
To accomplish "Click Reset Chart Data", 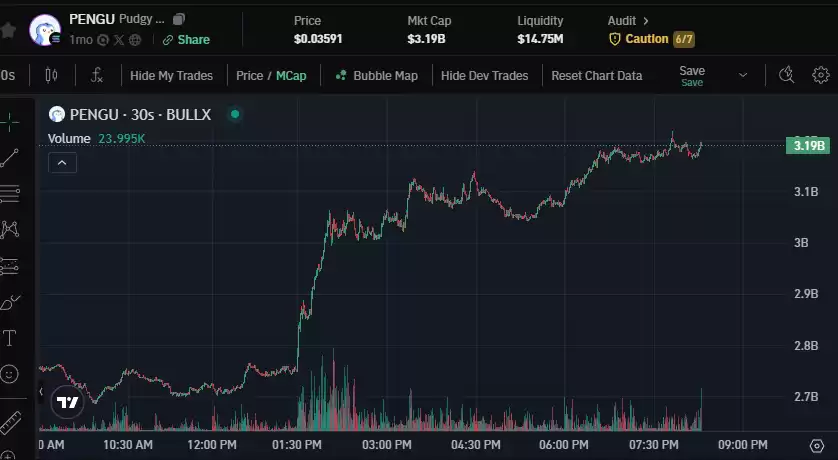I will point(596,76).
